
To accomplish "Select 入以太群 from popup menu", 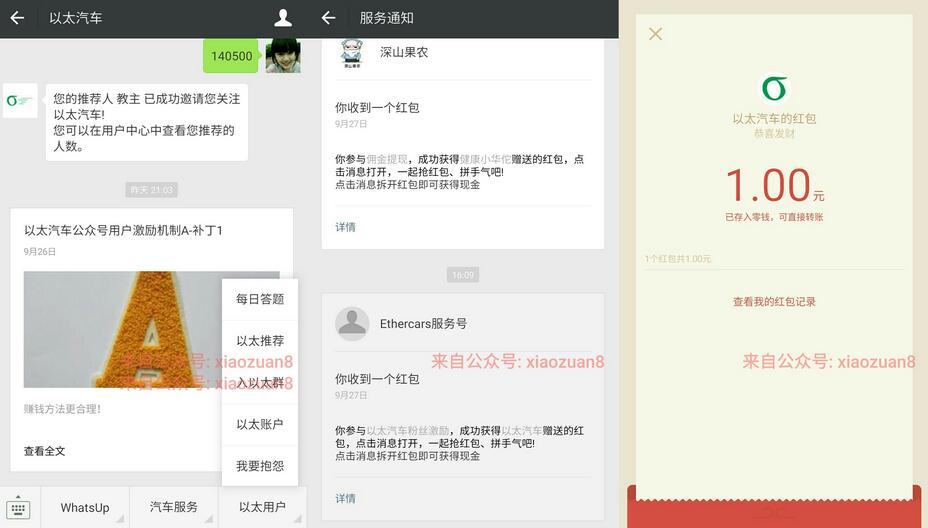I will click(260, 383).
